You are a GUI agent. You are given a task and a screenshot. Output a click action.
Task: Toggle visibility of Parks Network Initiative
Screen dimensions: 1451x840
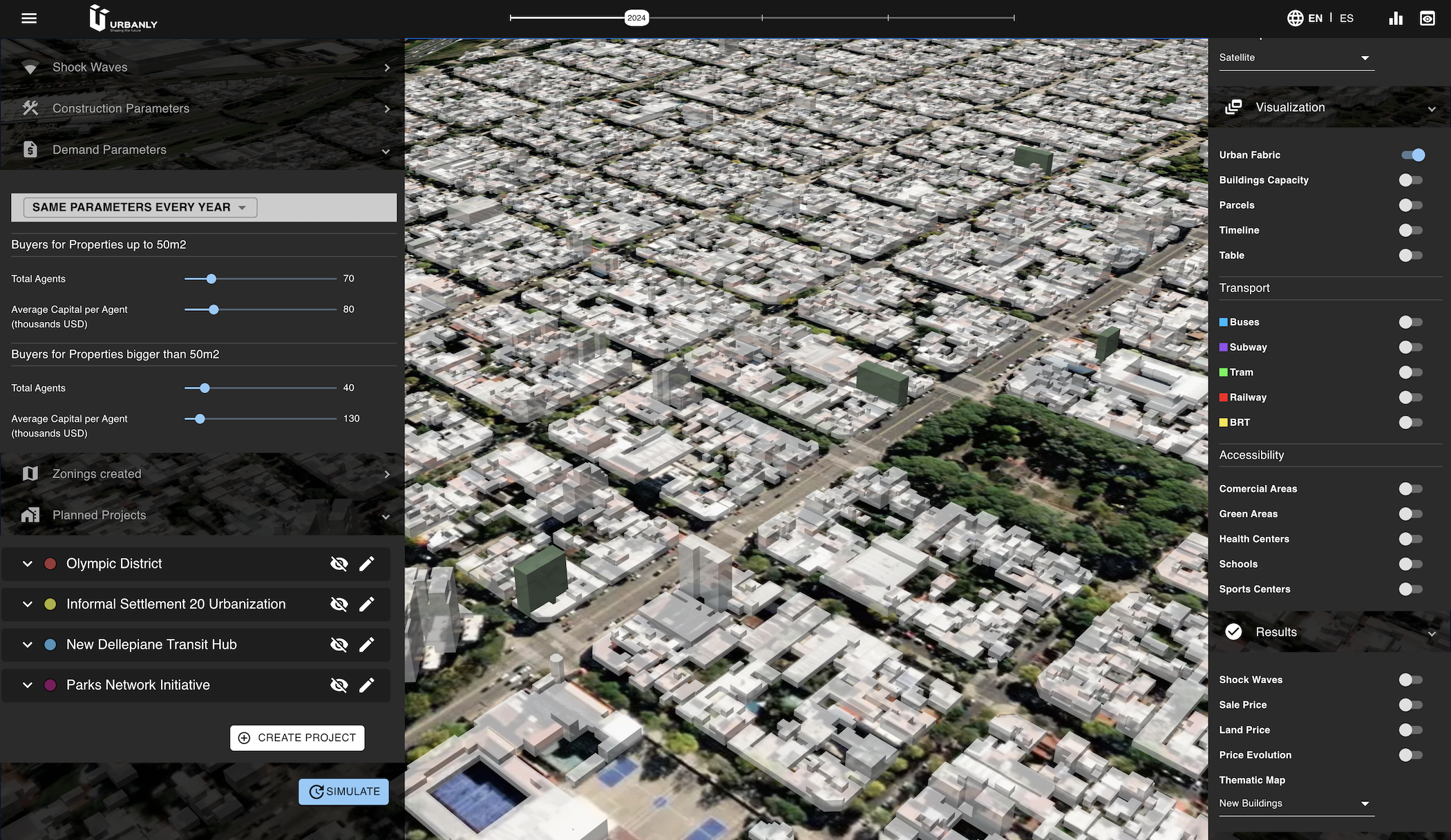click(x=339, y=685)
